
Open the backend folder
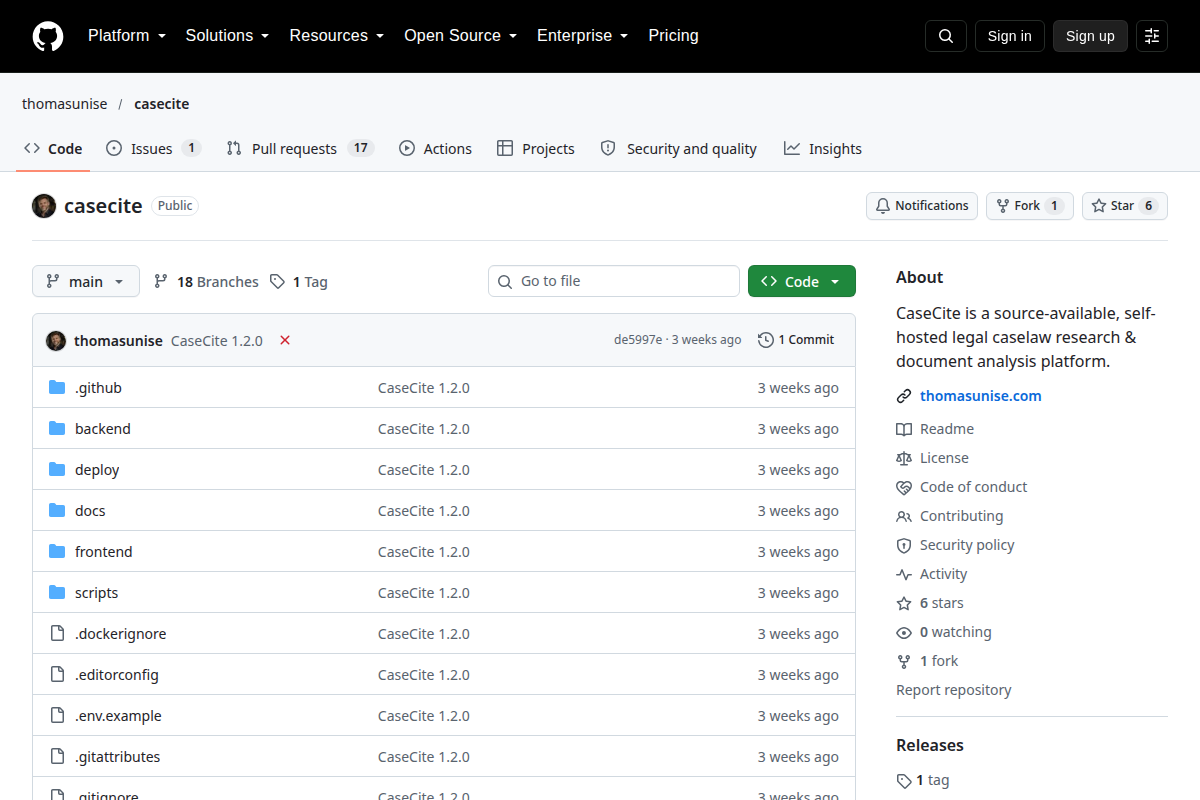click(x=103, y=429)
